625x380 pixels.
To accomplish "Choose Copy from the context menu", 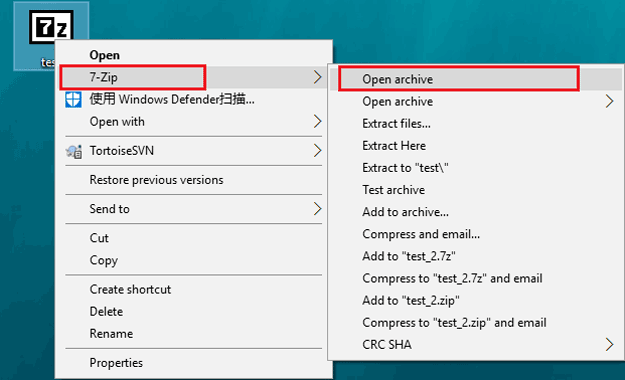I will coord(104,260).
